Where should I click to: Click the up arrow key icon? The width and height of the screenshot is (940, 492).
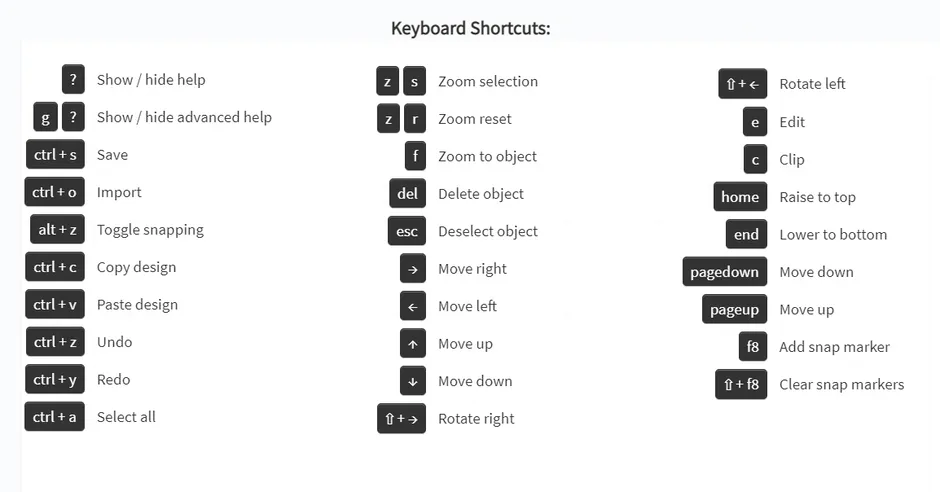pos(413,344)
